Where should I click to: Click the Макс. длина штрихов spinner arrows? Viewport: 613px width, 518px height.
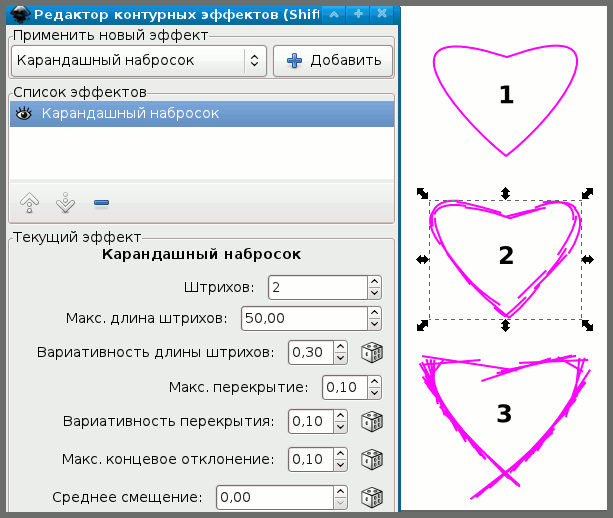pyautogui.click(x=374, y=319)
